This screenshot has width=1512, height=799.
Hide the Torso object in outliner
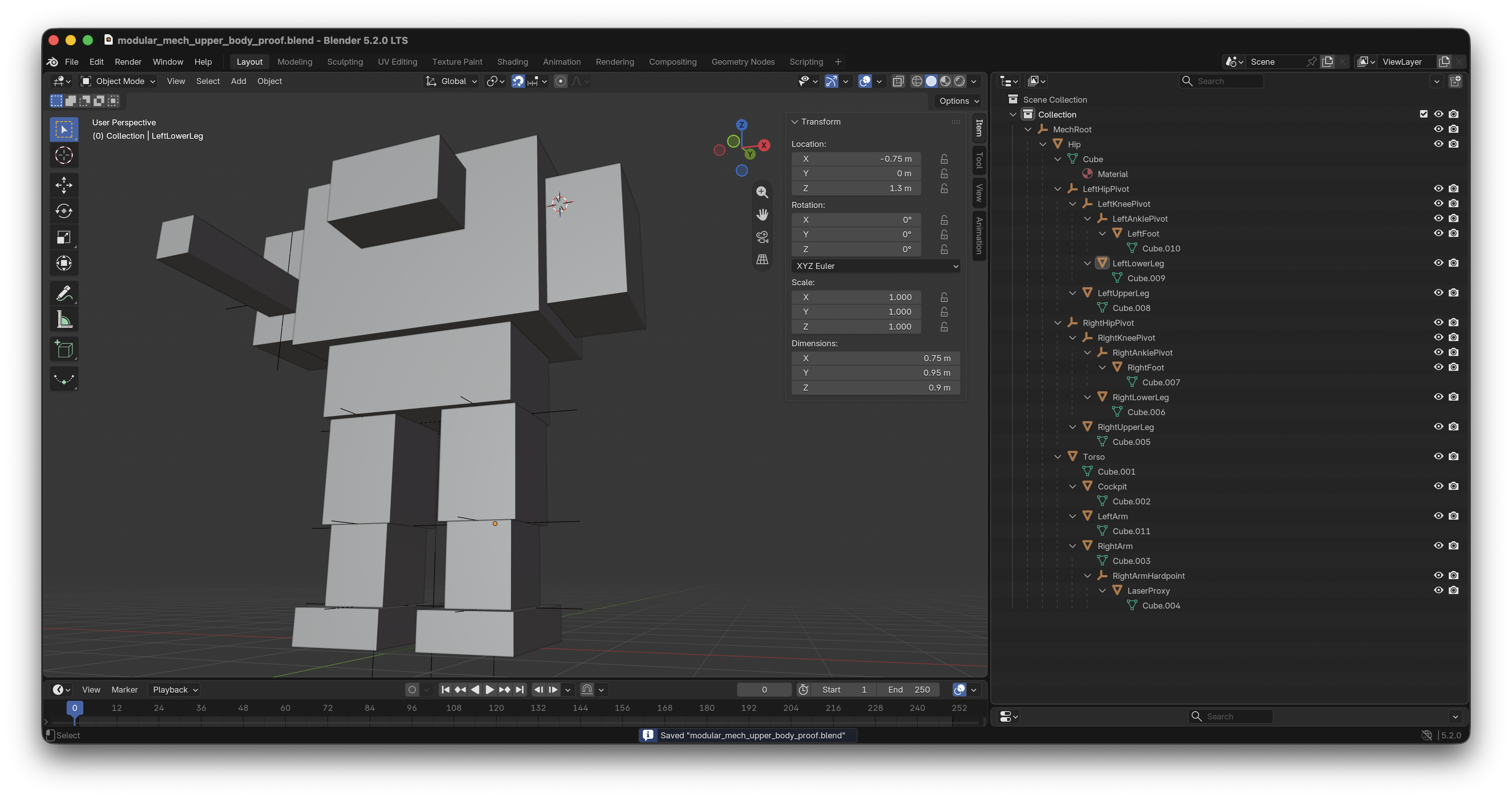click(1438, 456)
